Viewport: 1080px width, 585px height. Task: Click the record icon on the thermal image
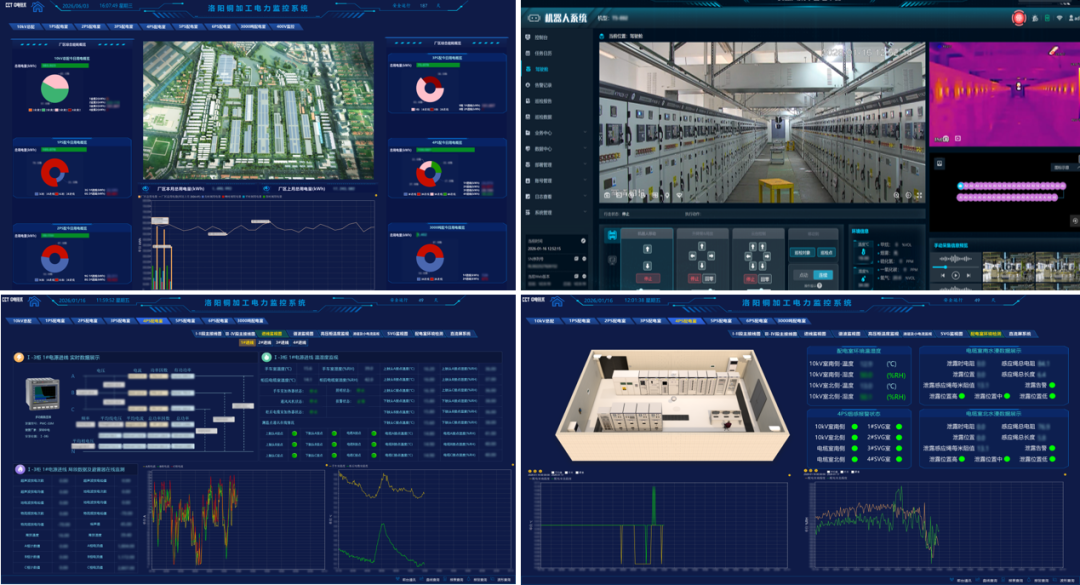point(957,138)
